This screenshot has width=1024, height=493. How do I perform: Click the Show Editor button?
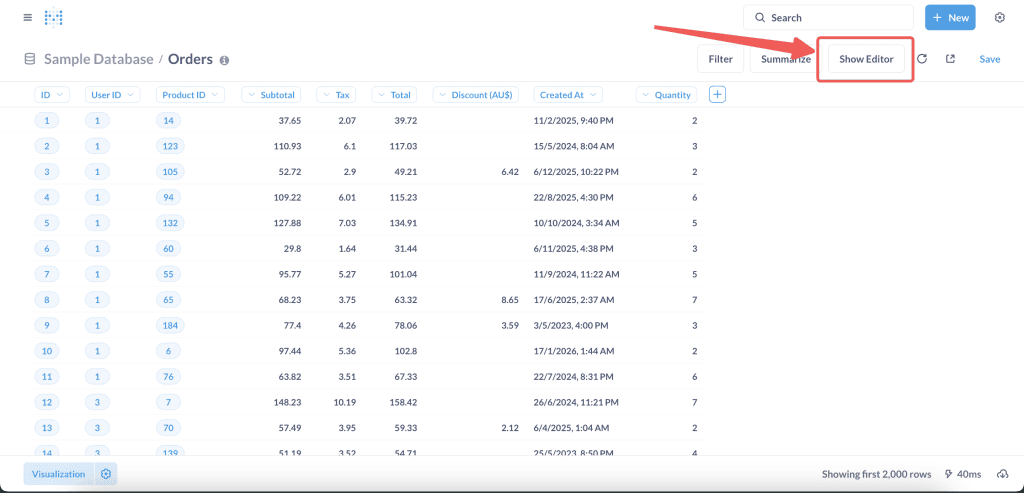coord(865,59)
